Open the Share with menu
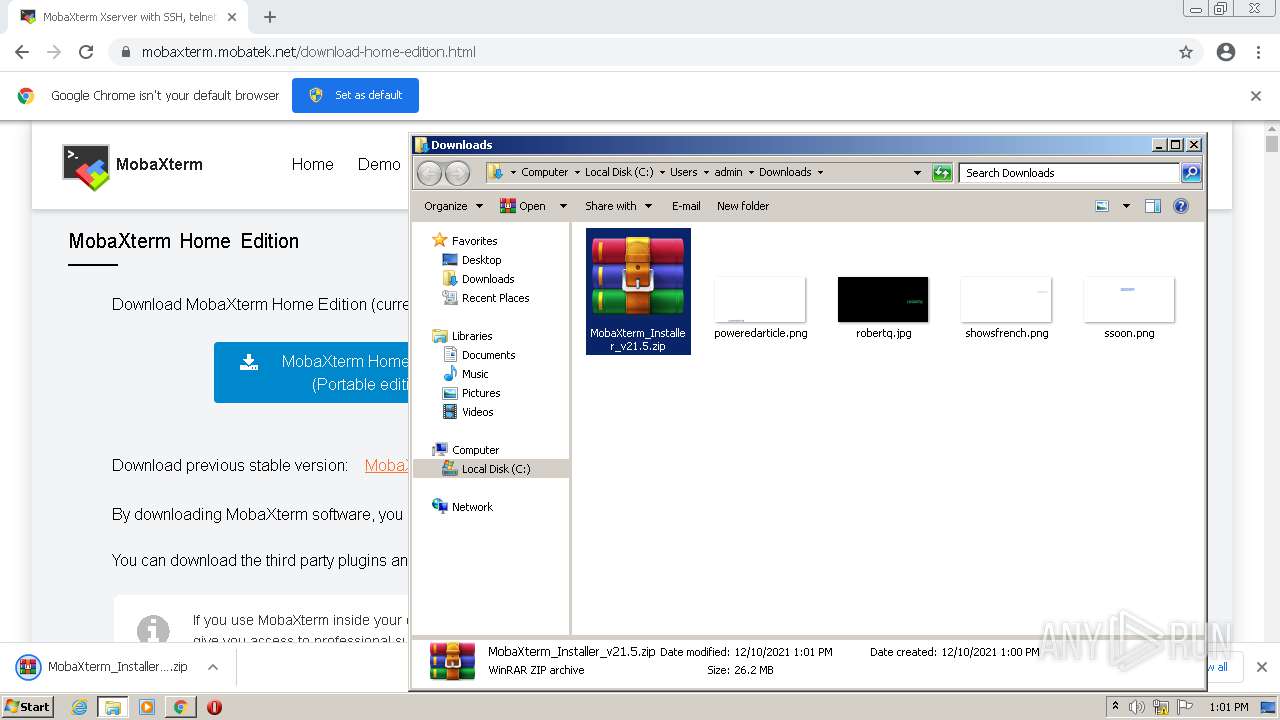 618,206
